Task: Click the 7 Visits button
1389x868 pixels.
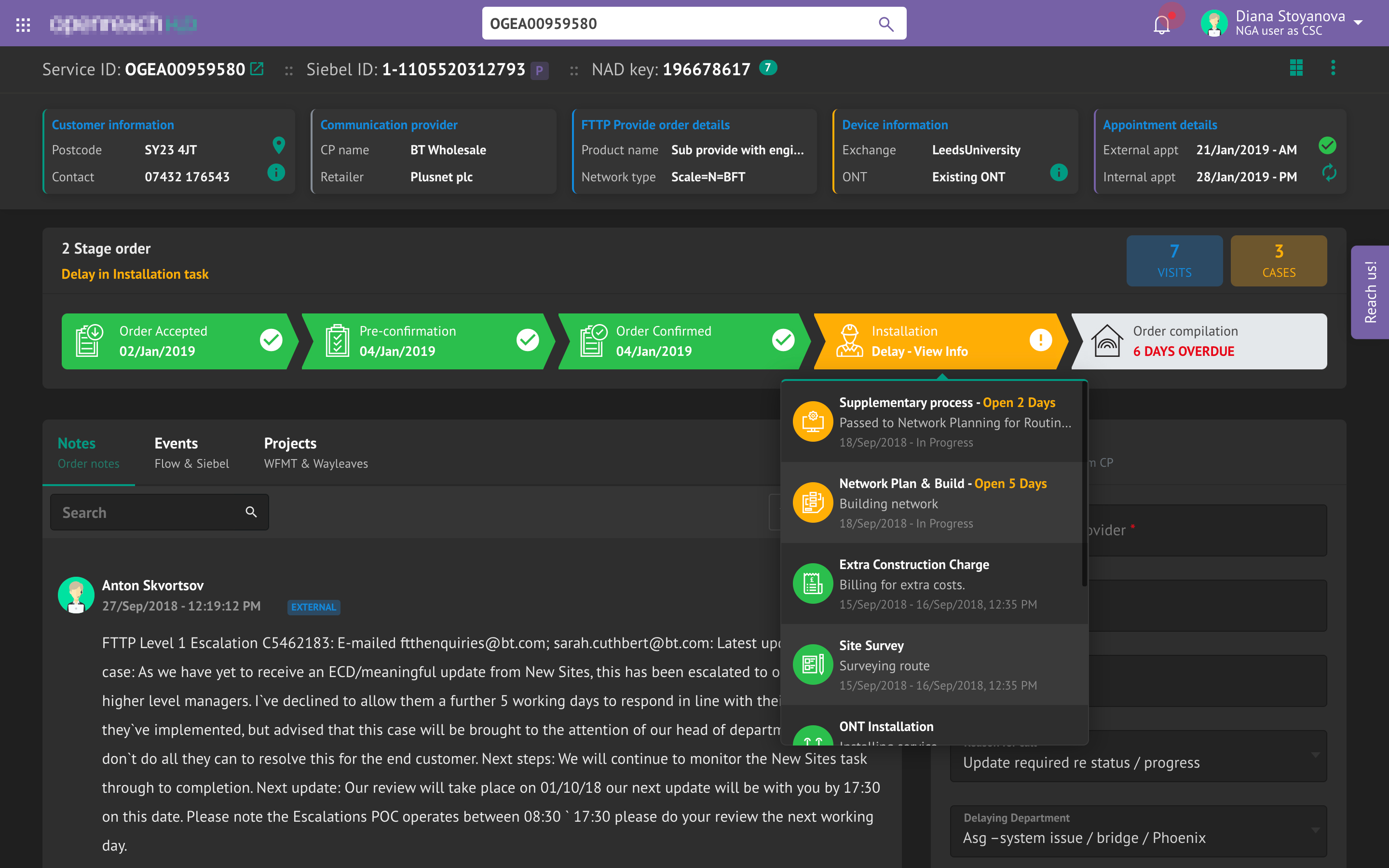Action: 1174,260
